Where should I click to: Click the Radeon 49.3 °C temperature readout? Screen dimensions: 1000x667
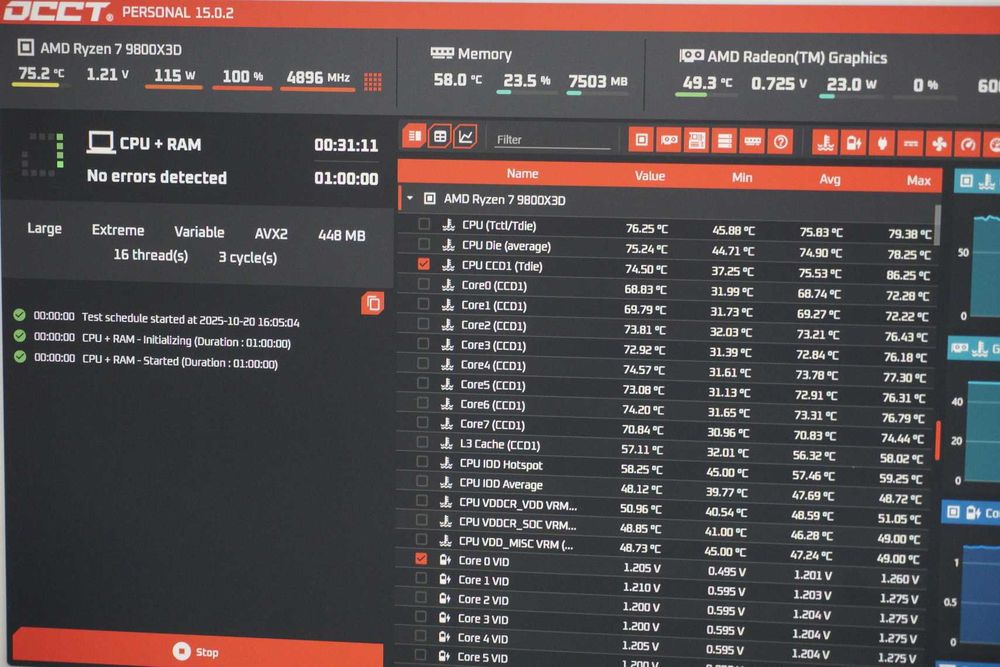(x=707, y=83)
